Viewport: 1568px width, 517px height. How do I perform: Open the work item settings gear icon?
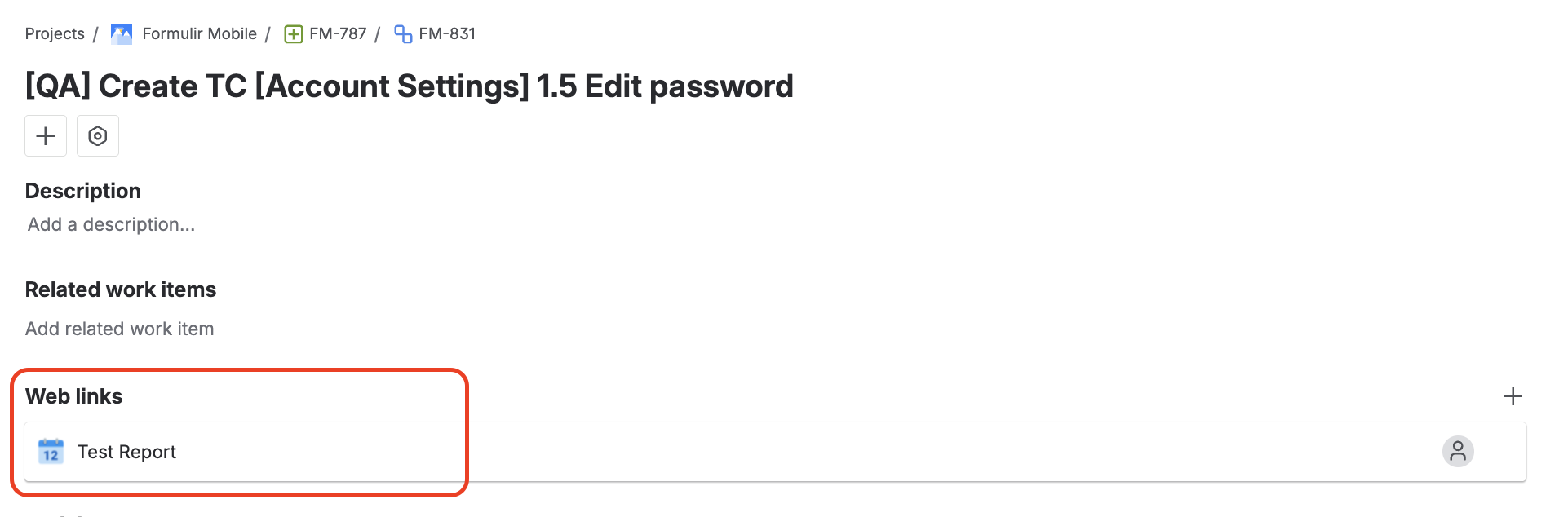[98, 135]
